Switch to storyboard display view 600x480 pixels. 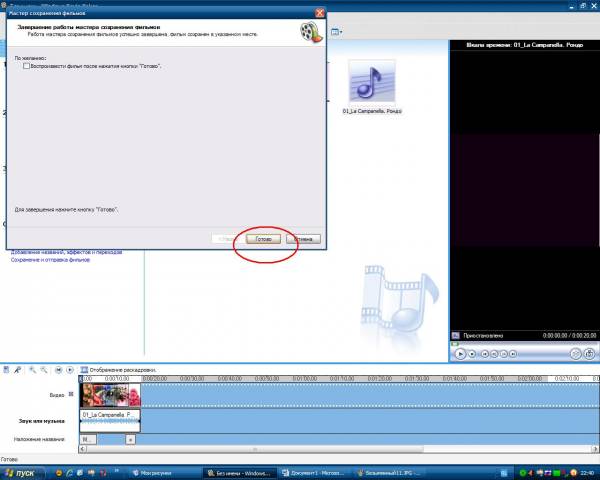[x=118, y=370]
